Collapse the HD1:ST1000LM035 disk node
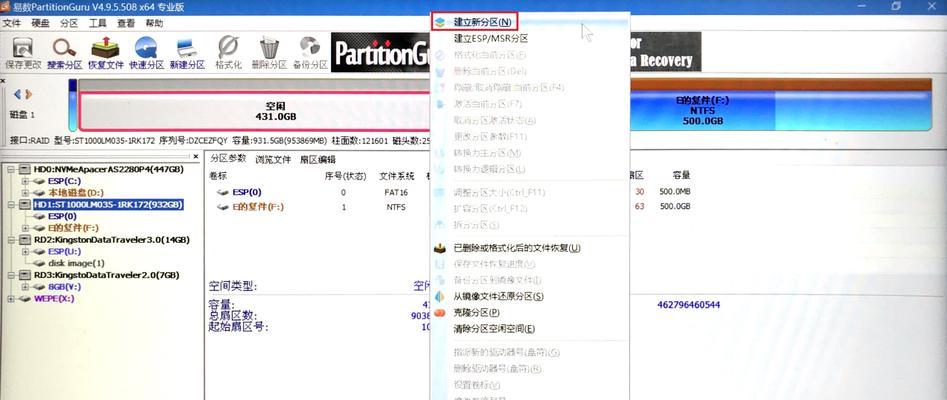The height and width of the screenshot is (400, 947). [11, 205]
